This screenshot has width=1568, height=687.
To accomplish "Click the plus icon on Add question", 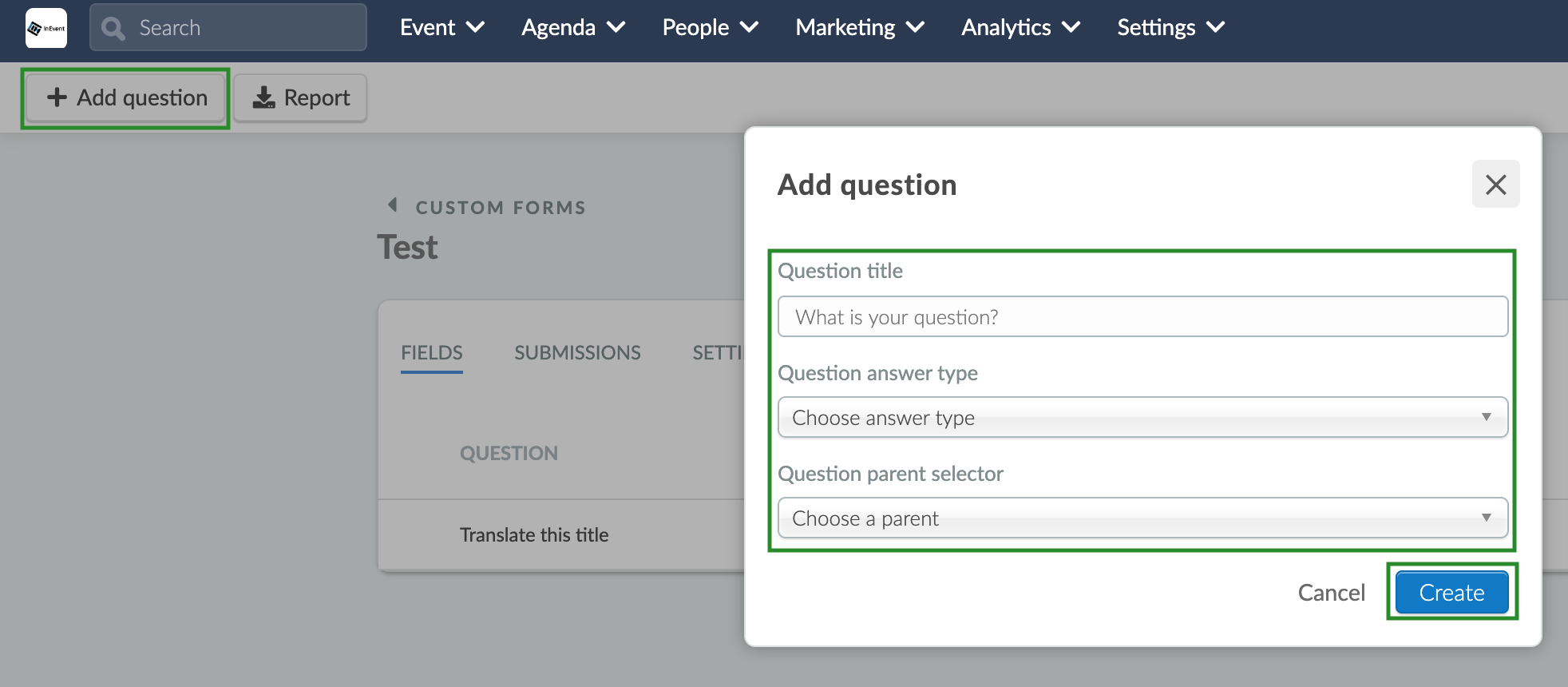I will click(x=57, y=97).
